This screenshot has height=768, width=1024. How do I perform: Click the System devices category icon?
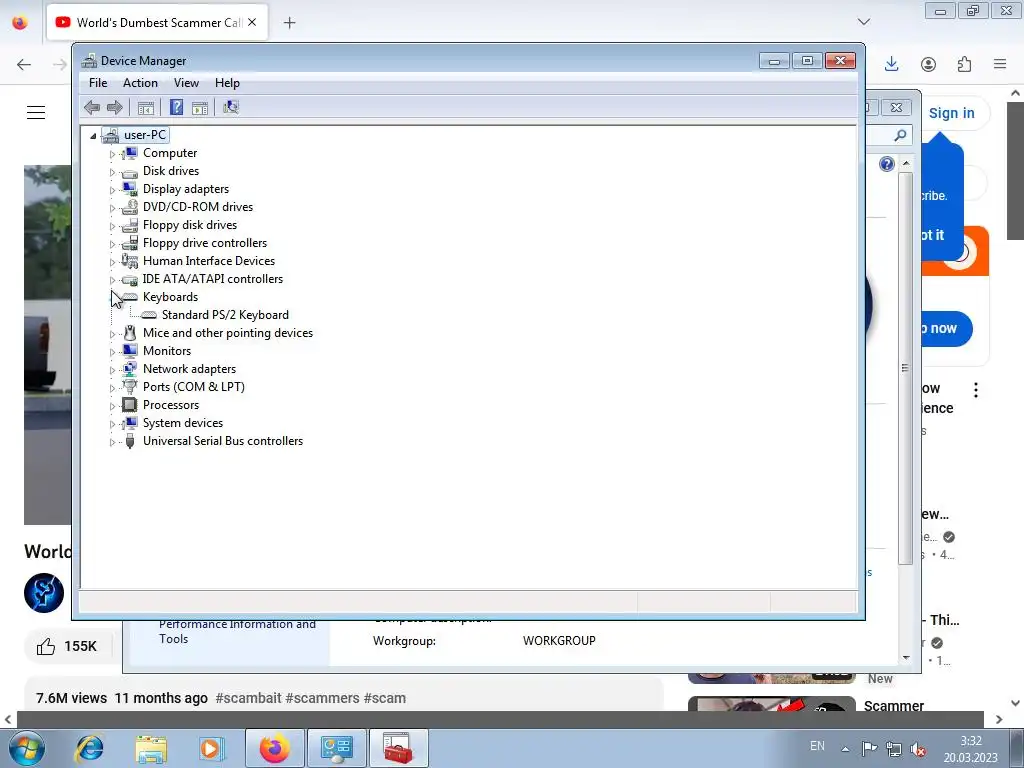pos(130,423)
